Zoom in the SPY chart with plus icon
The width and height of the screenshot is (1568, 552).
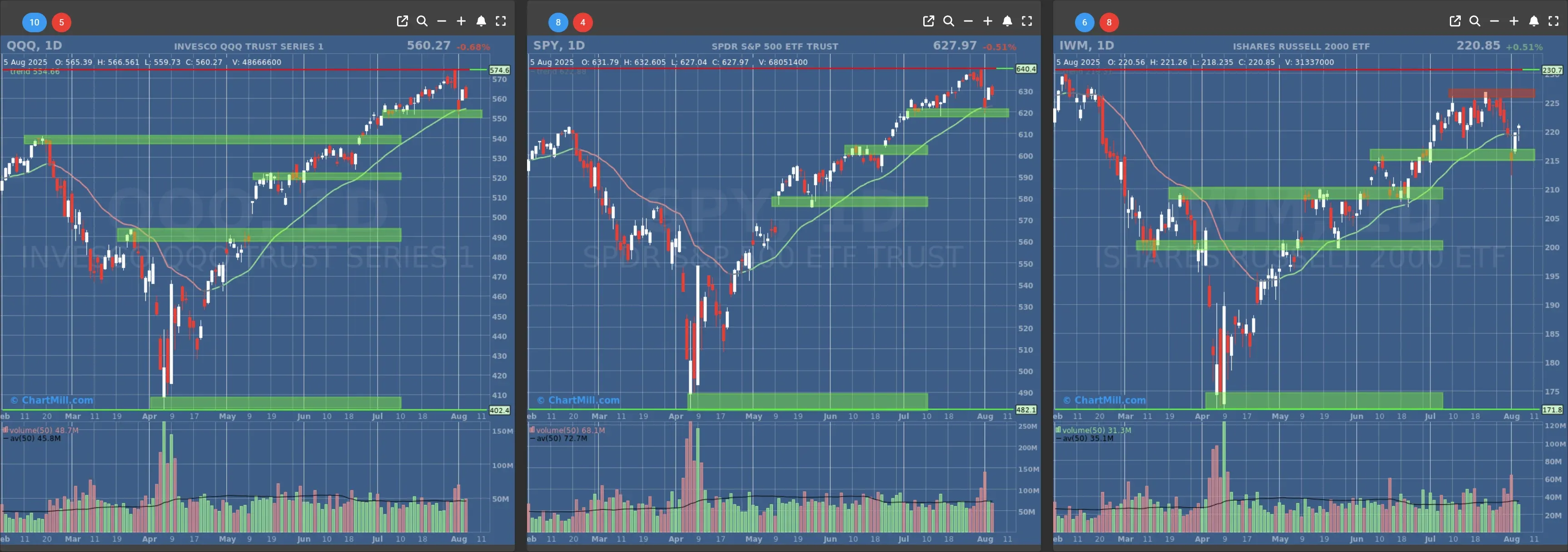987,21
